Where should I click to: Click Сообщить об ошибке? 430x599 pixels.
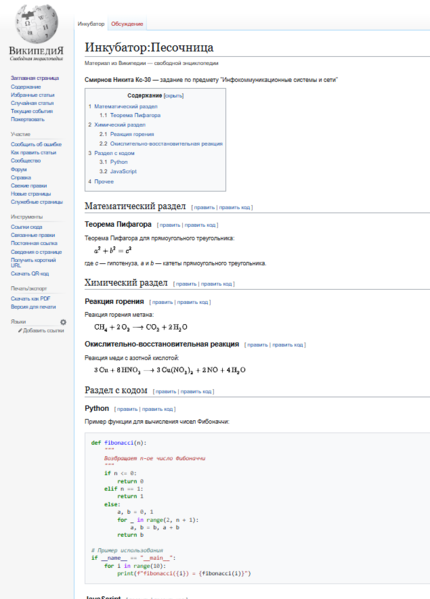click(x=36, y=144)
